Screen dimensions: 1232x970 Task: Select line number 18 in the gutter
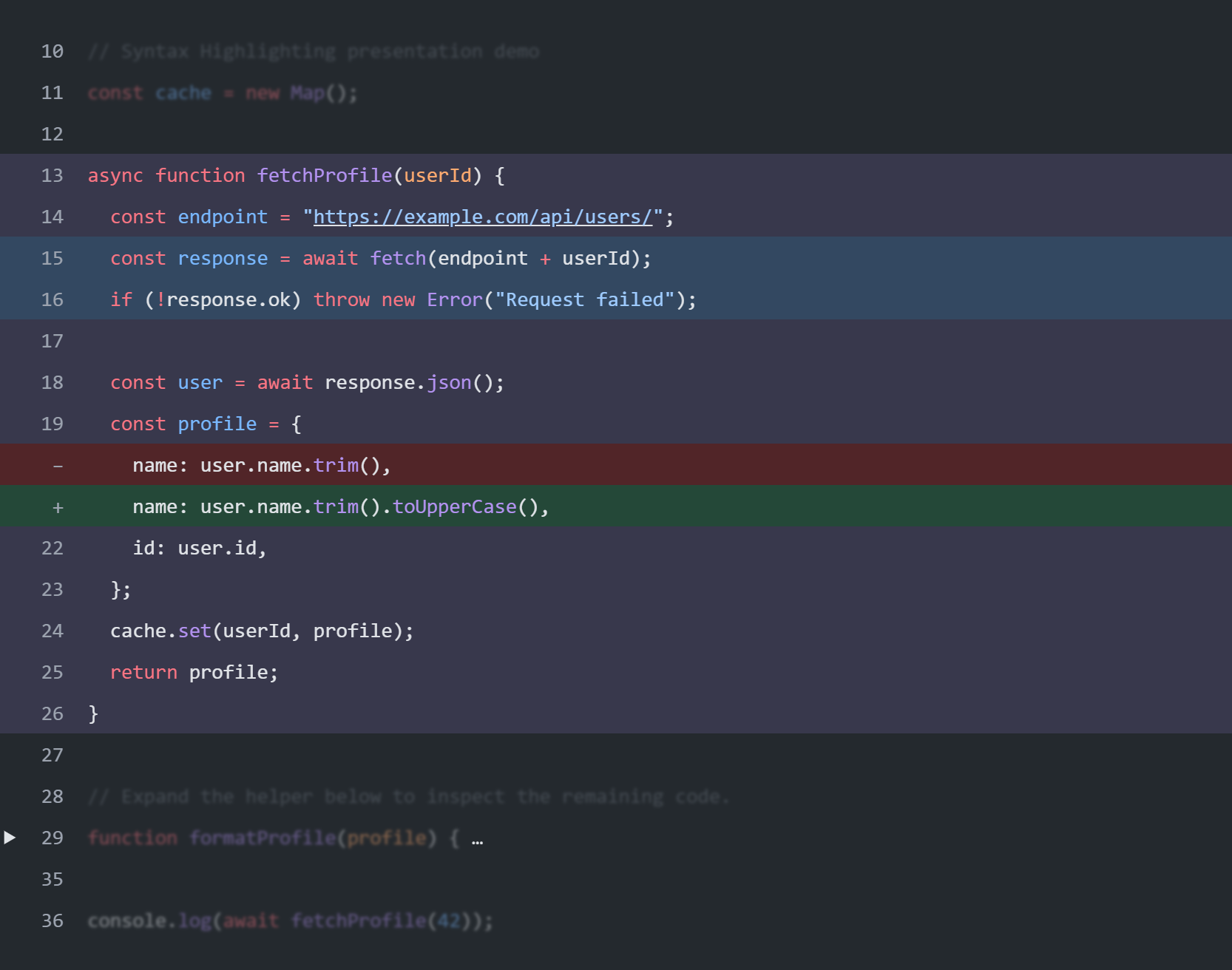(53, 382)
